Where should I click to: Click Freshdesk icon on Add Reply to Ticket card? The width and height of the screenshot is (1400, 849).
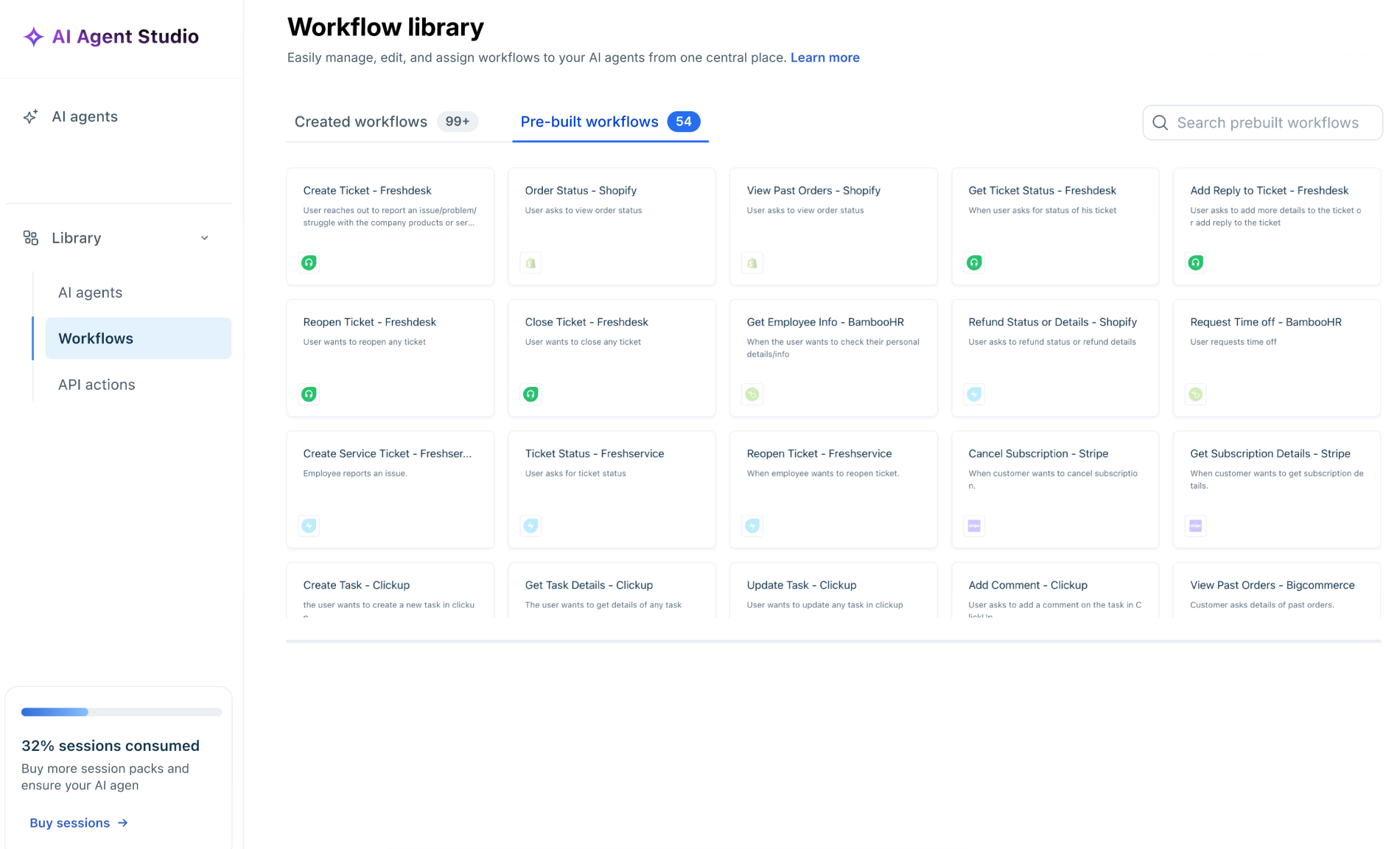click(1196, 262)
